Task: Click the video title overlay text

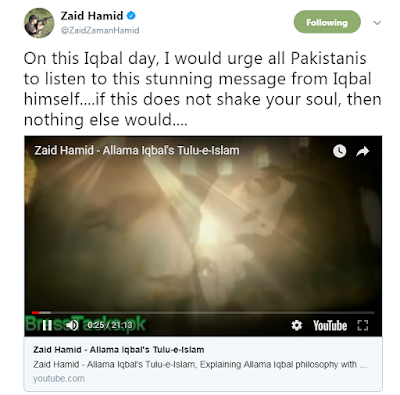Action: tap(137, 150)
